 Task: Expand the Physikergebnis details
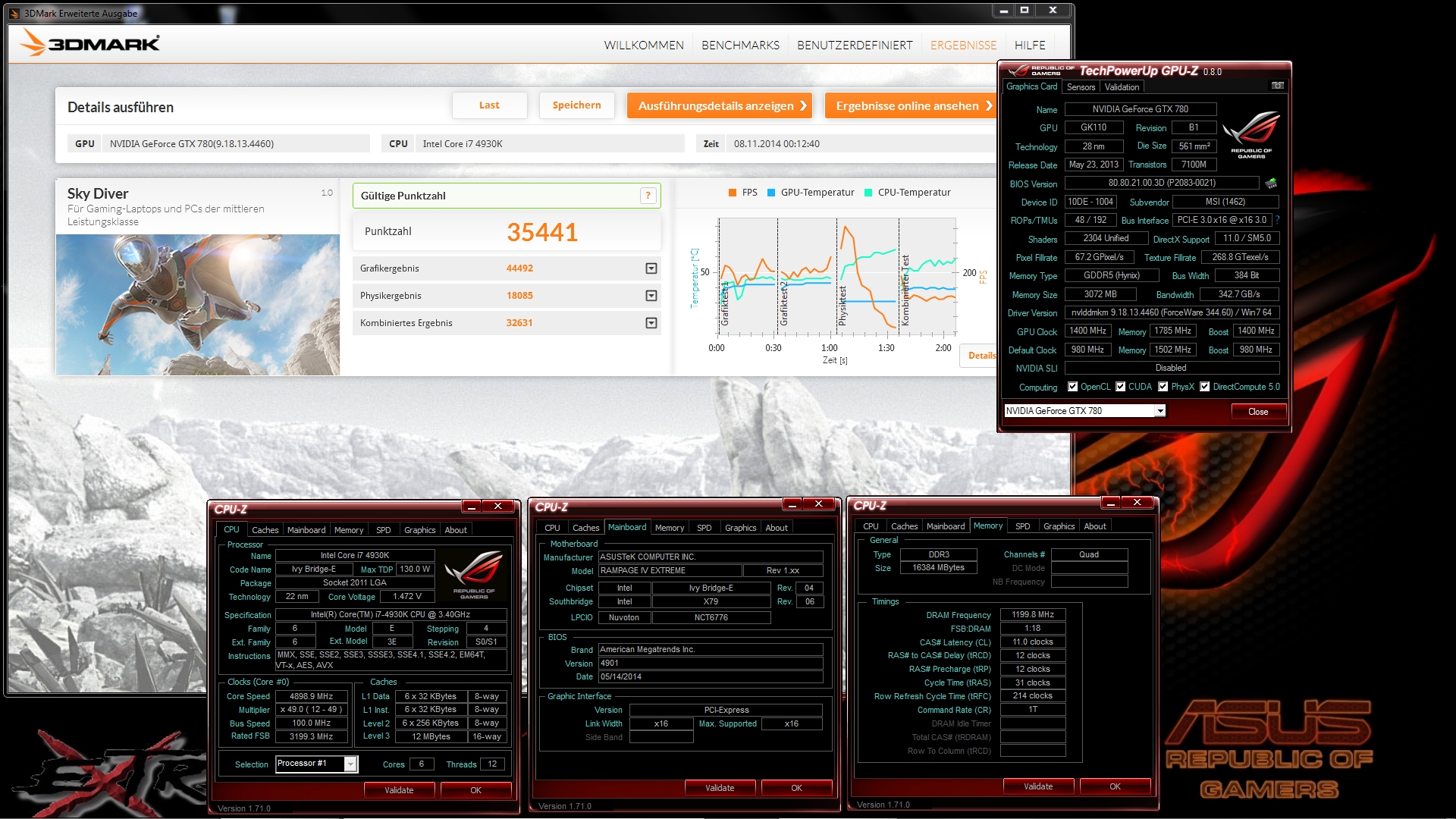(651, 296)
